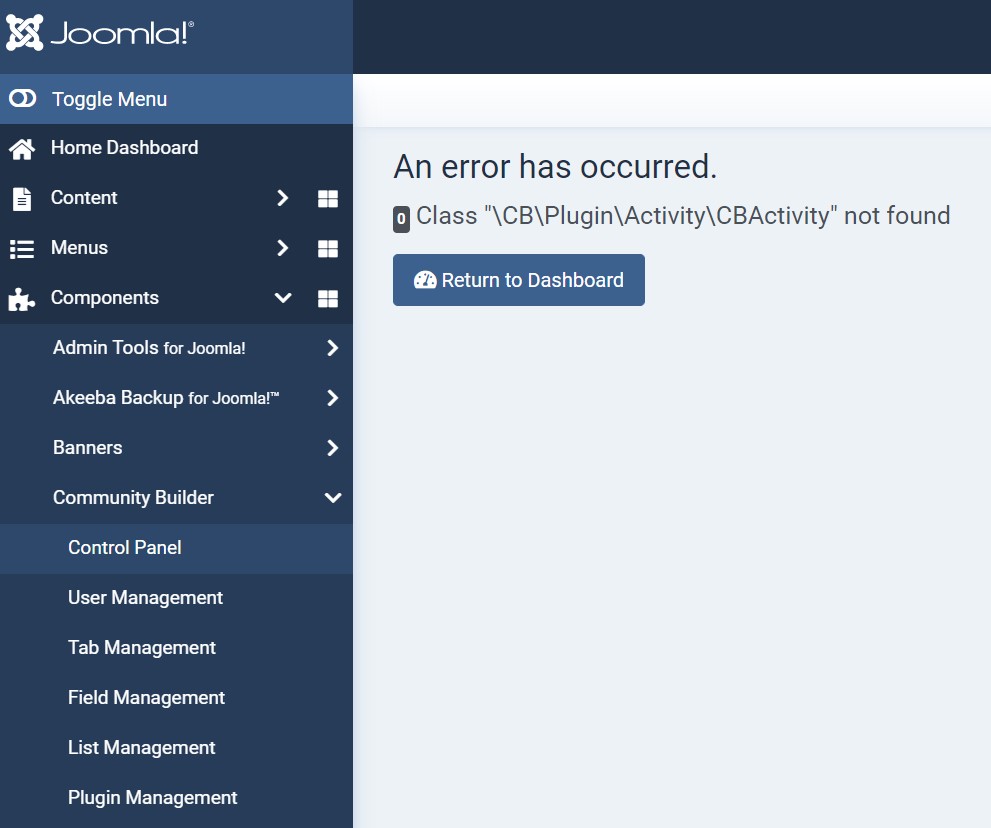Open the Content dashboard grid icon

click(327, 198)
